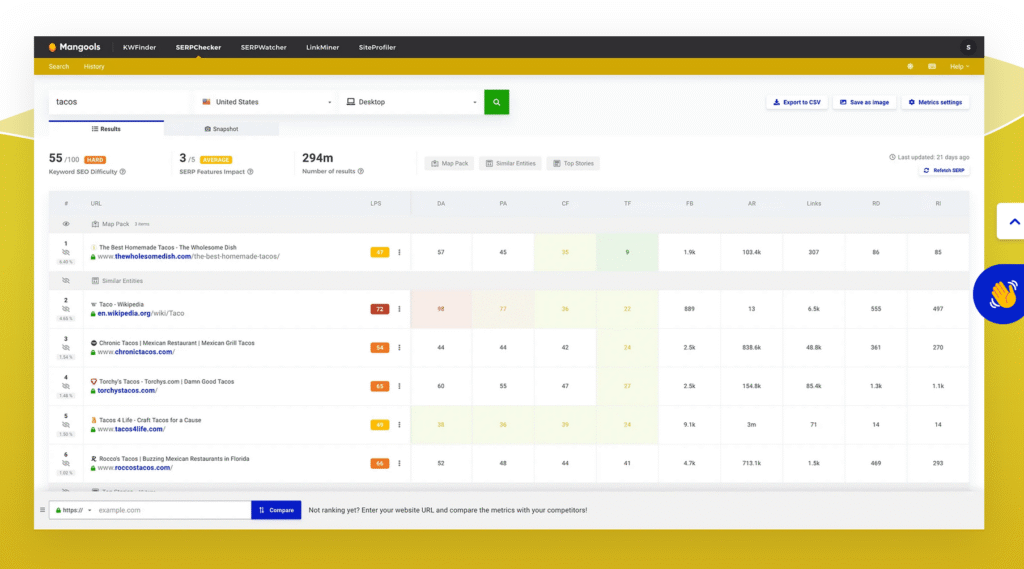Click the blue Compare button
Image resolution: width=1024 pixels, height=569 pixels.
(x=276, y=510)
